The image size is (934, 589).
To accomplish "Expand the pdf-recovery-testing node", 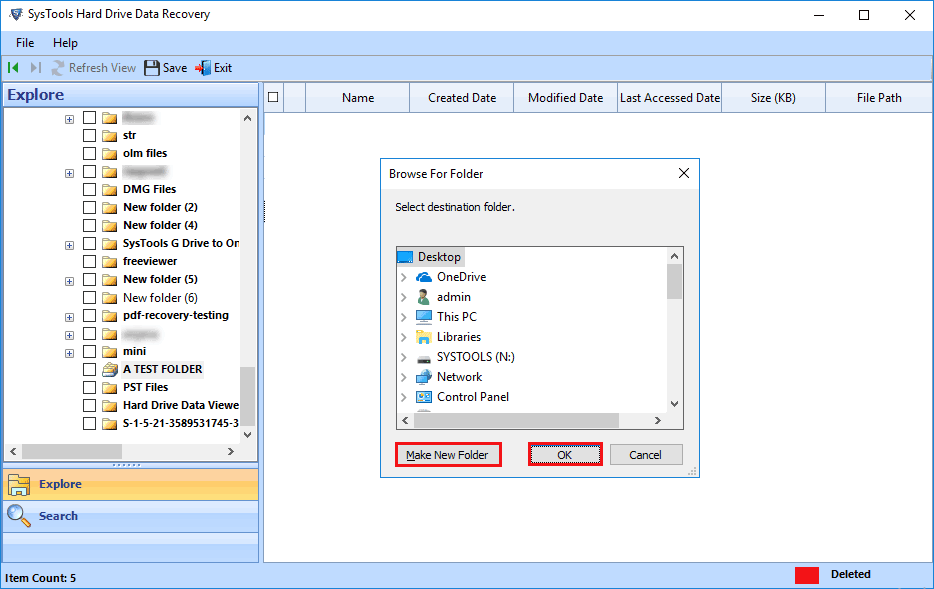I will 70,317.
